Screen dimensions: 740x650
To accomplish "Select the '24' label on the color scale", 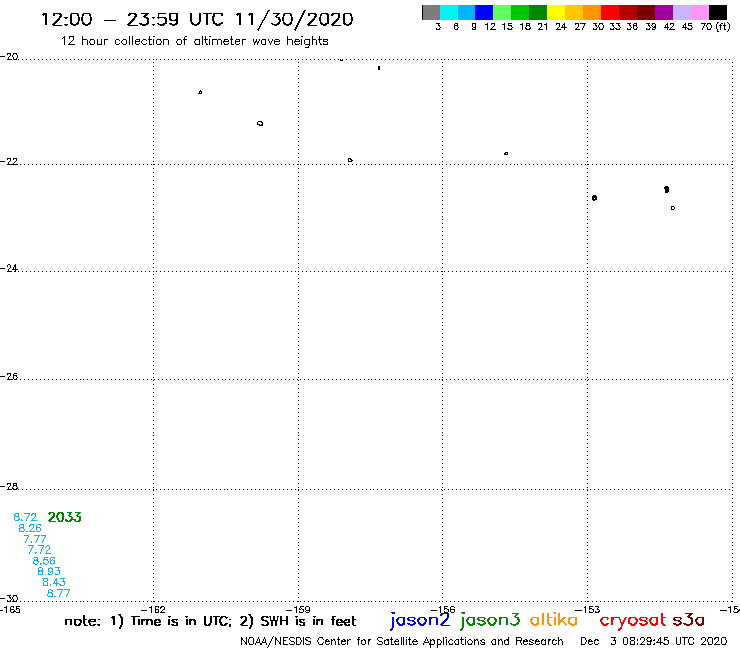I will [x=561, y=27].
